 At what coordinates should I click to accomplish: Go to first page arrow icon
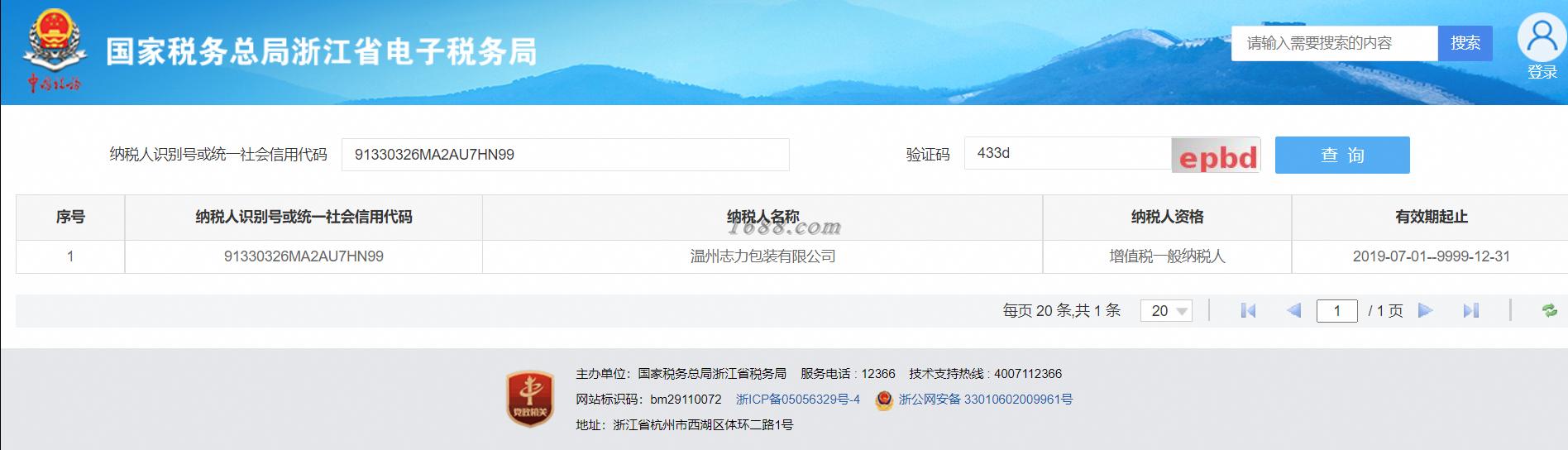pyautogui.click(x=1248, y=310)
